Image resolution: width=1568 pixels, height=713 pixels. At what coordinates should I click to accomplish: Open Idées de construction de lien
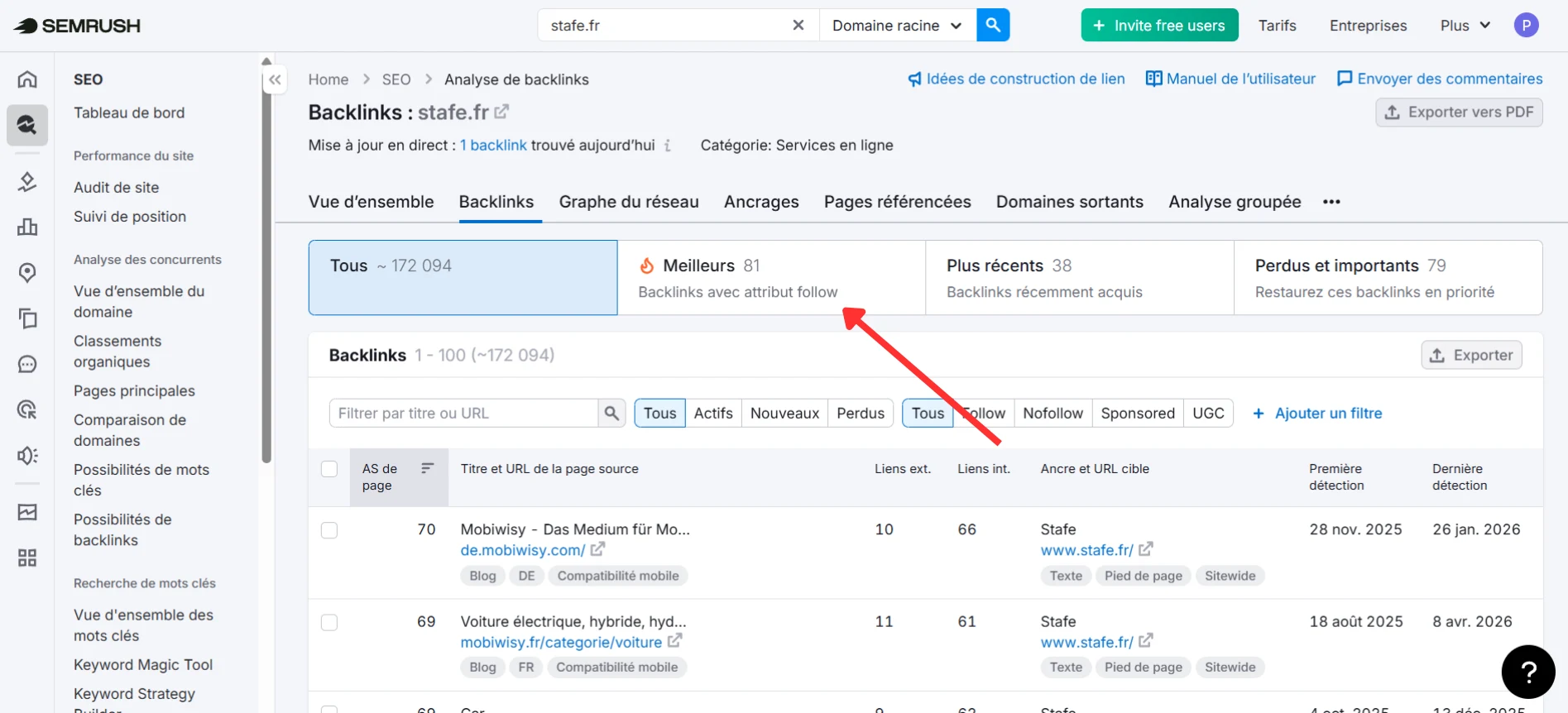[1016, 79]
